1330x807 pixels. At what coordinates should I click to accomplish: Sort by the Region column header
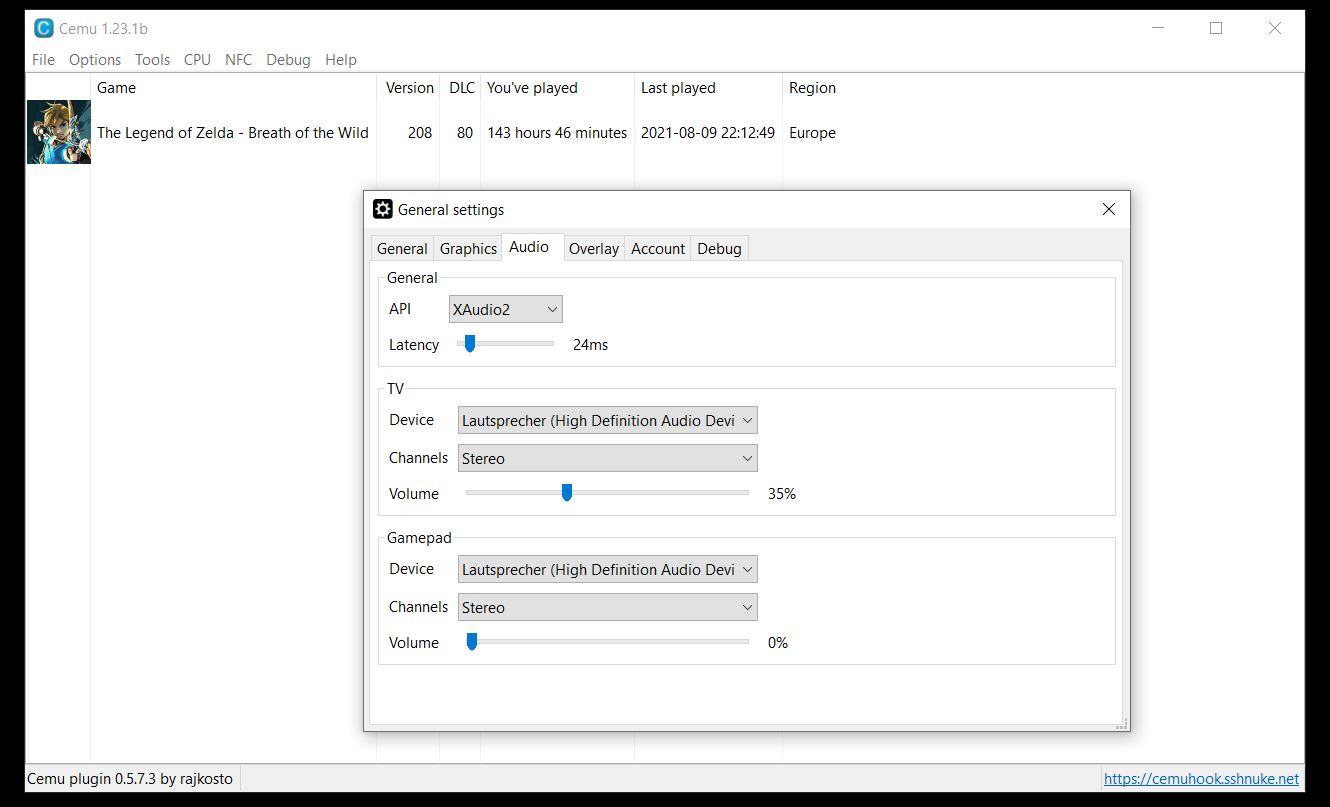coord(812,88)
